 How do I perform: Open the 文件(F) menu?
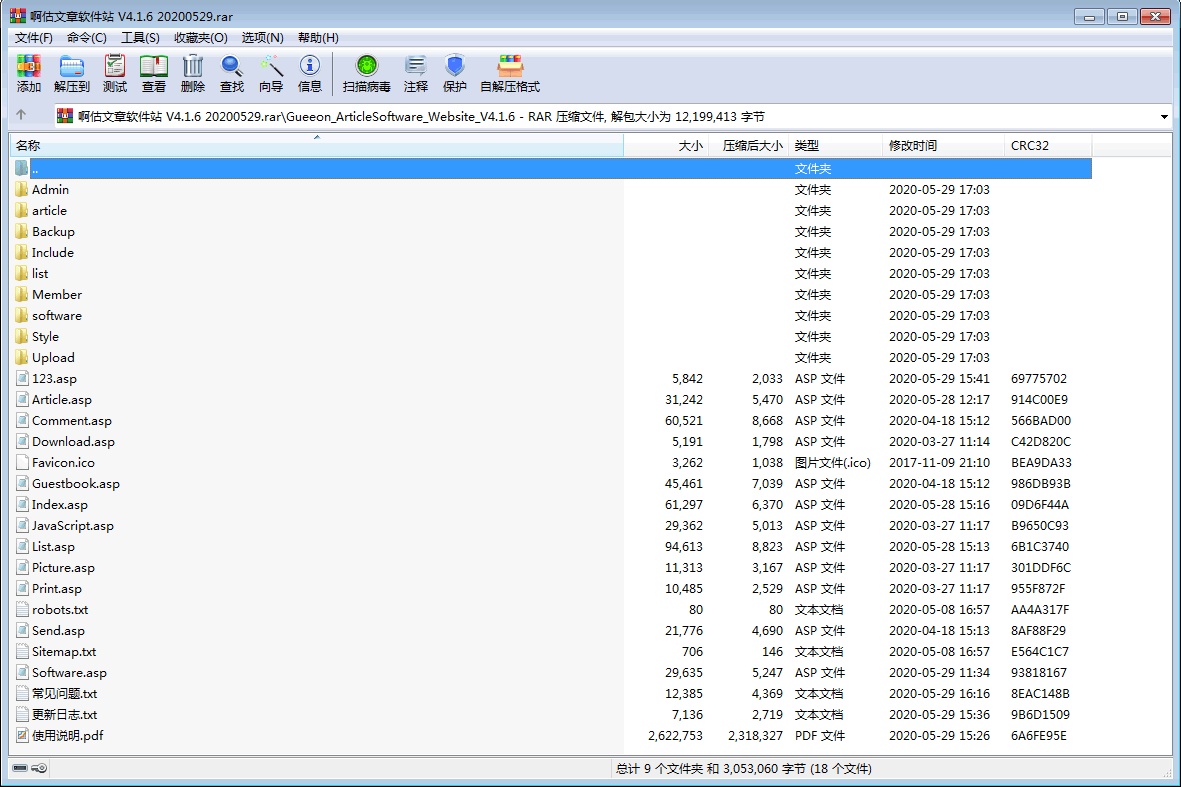pyautogui.click(x=34, y=38)
